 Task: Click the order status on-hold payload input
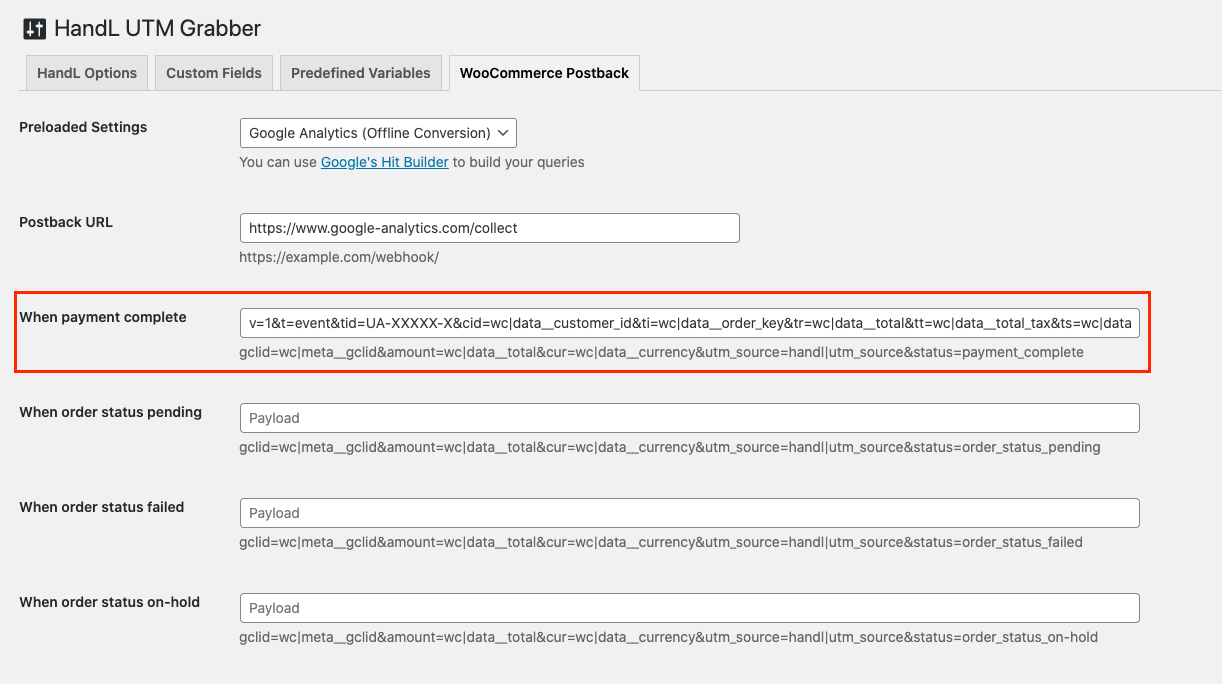689,608
